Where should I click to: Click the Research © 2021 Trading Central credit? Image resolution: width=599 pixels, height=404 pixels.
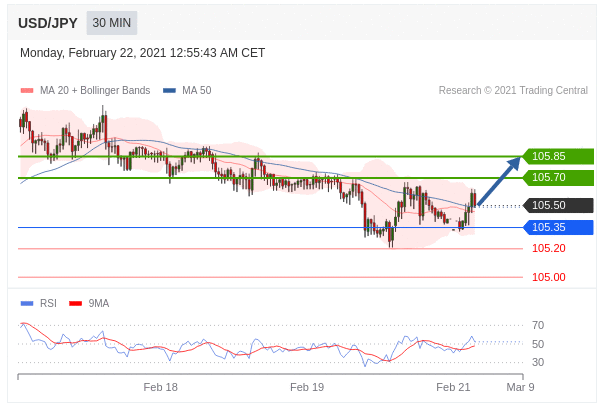(x=513, y=90)
